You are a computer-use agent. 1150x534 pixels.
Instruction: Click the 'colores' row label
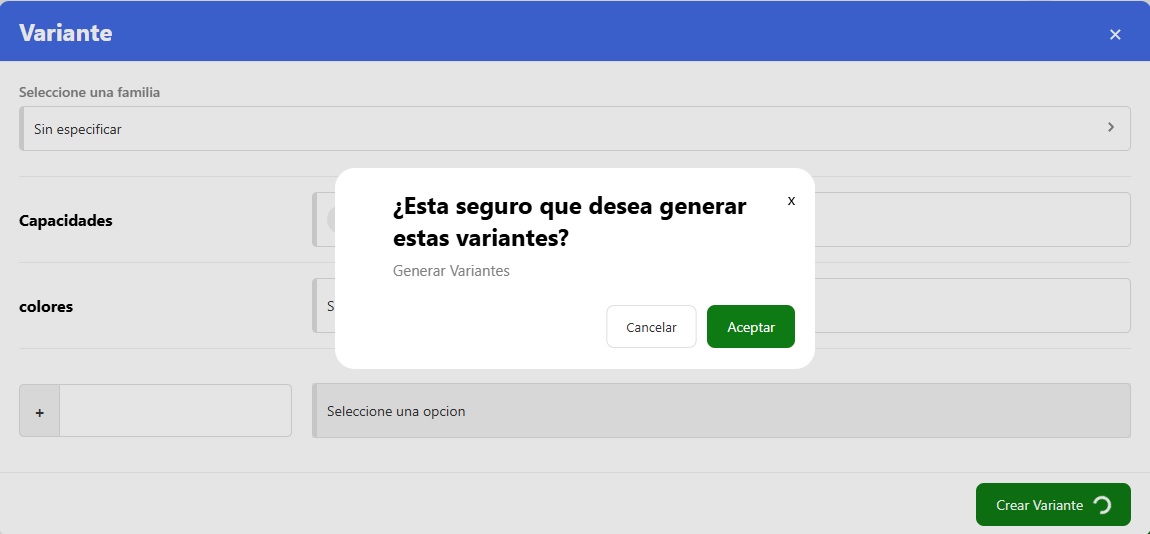tap(46, 307)
